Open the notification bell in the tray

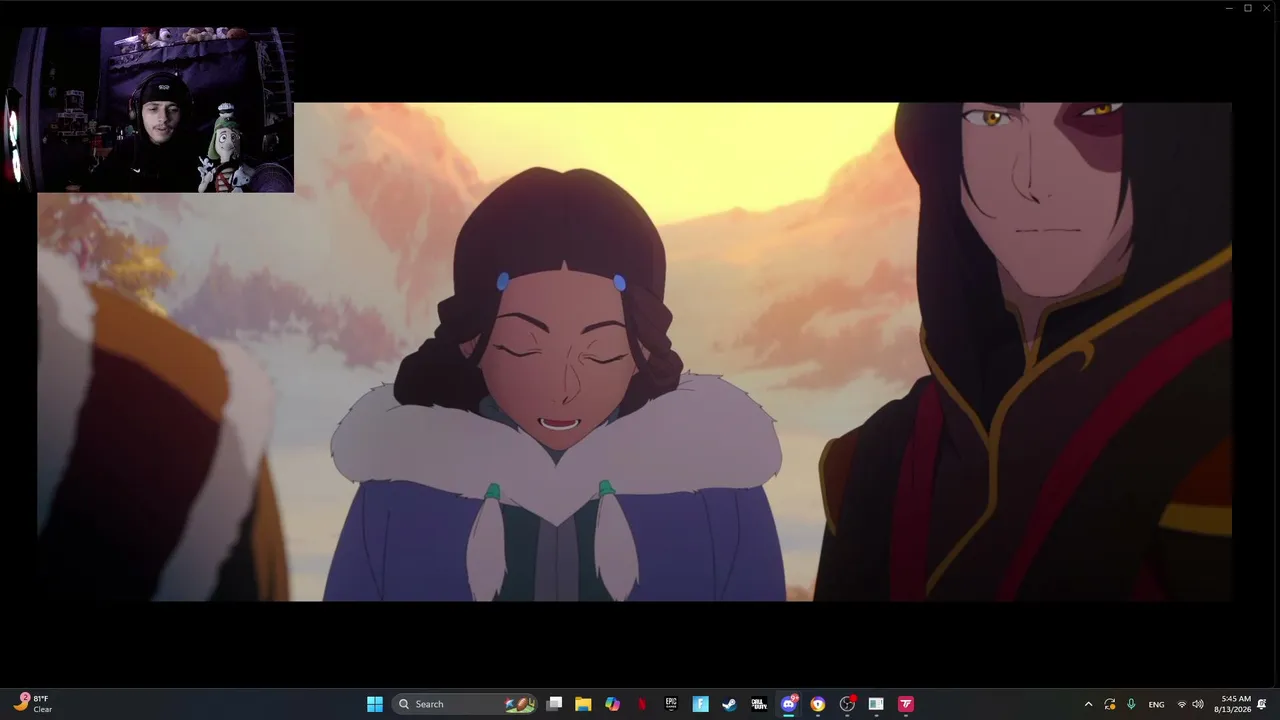pos(1263,704)
